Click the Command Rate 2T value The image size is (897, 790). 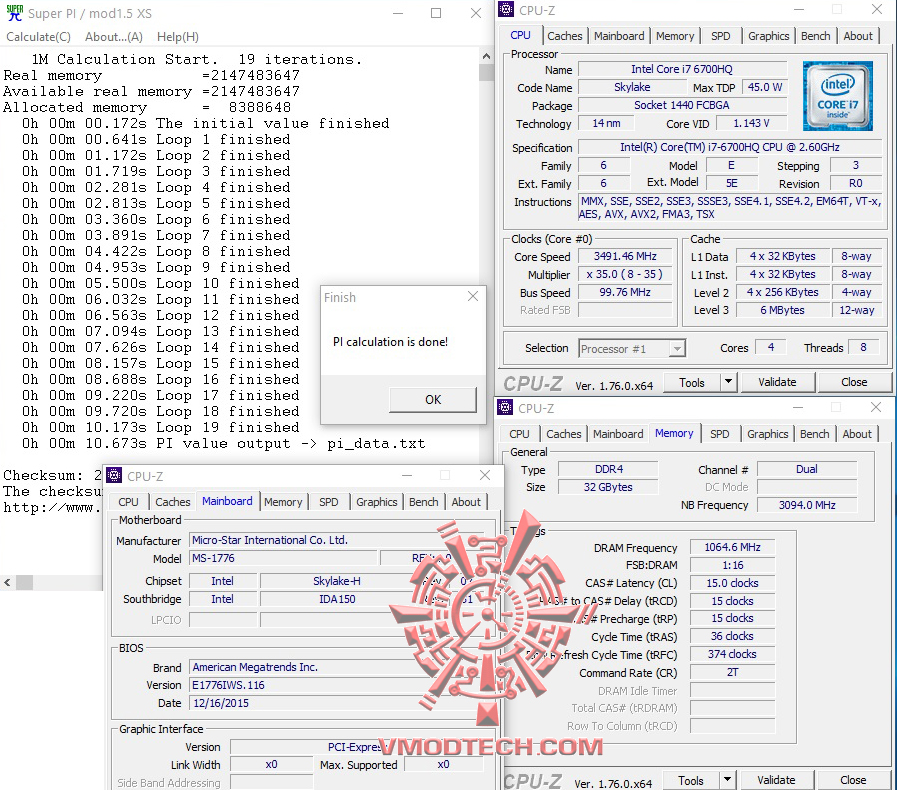pyautogui.click(x=732, y=672)
